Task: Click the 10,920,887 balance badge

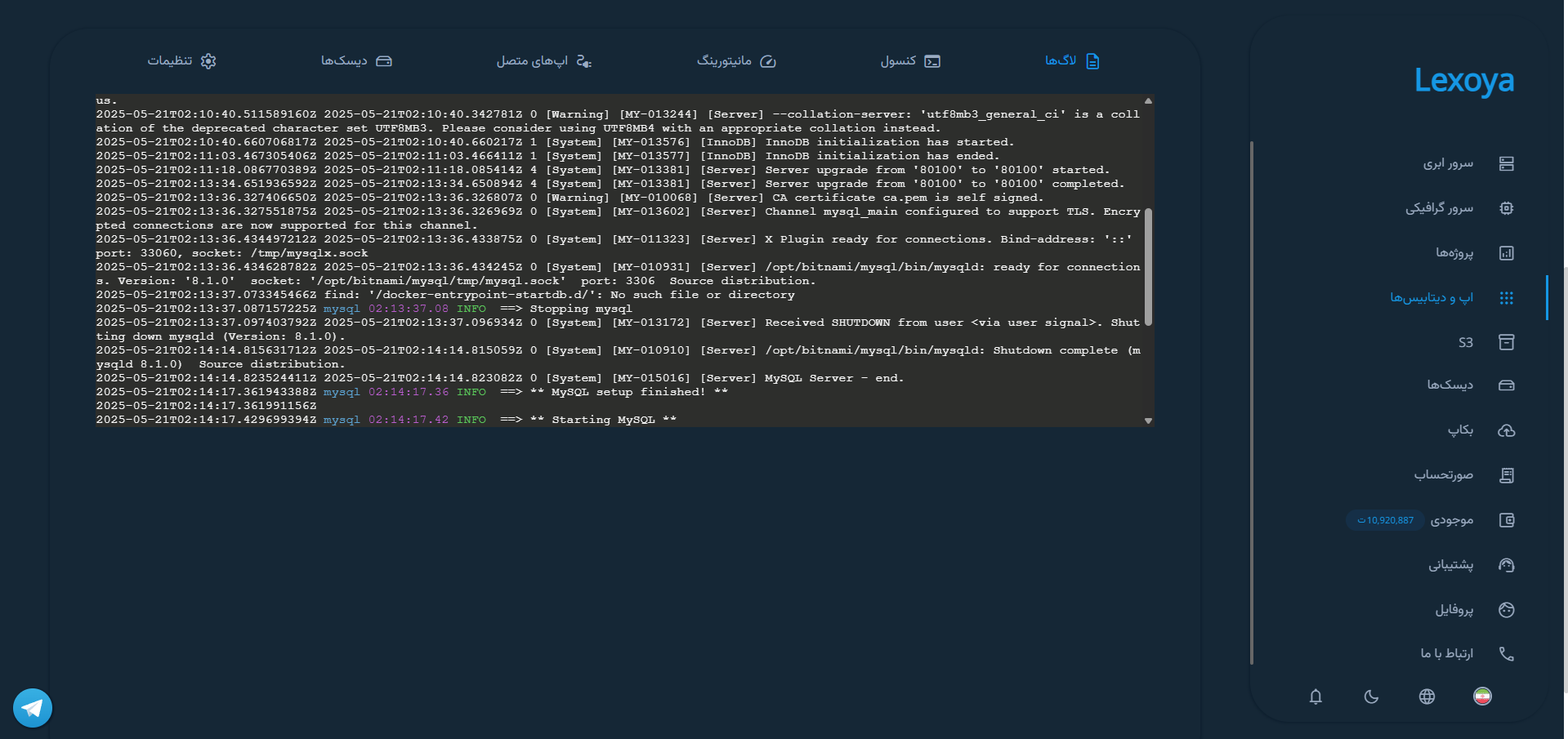Action: coord(1385,520)
